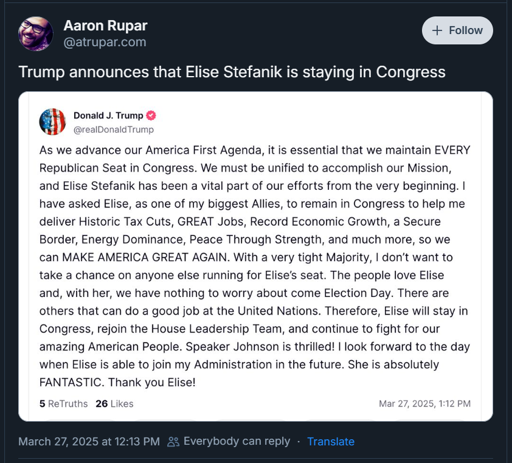
Task: Click the FANTASTIC. Thank you Elise! line
Action: coord(117,382)
